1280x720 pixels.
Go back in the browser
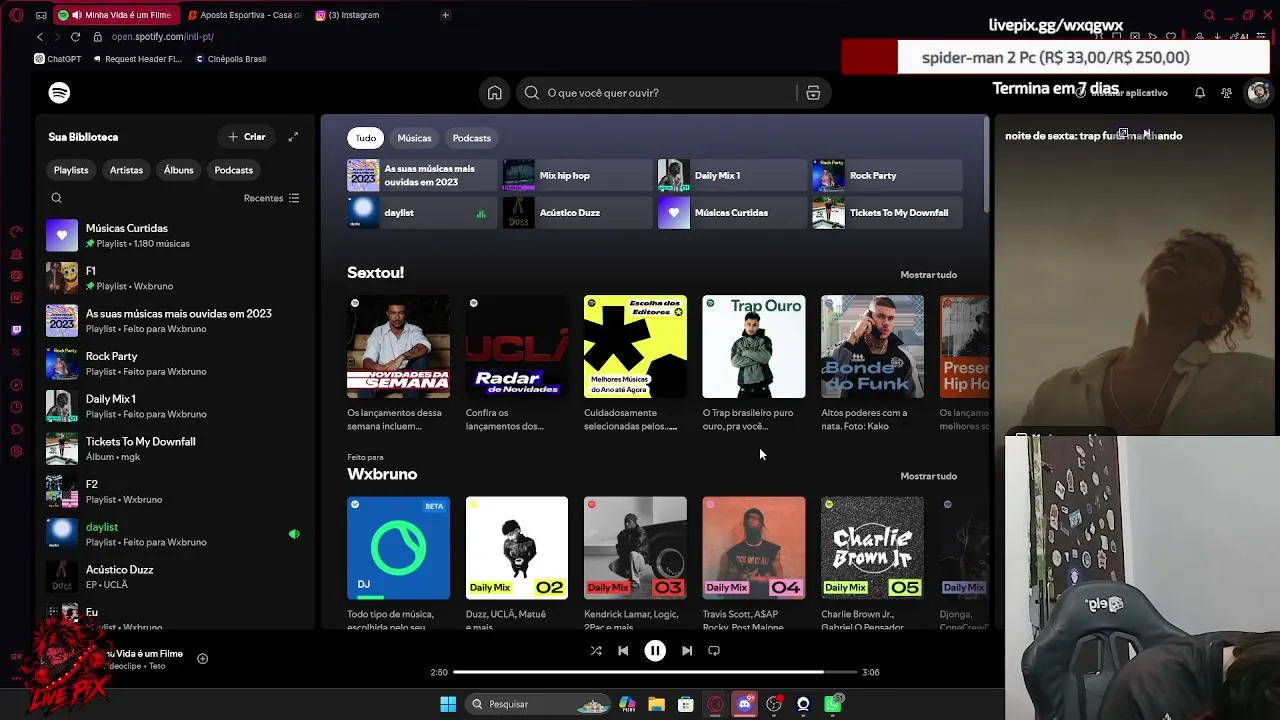[40, 37]
